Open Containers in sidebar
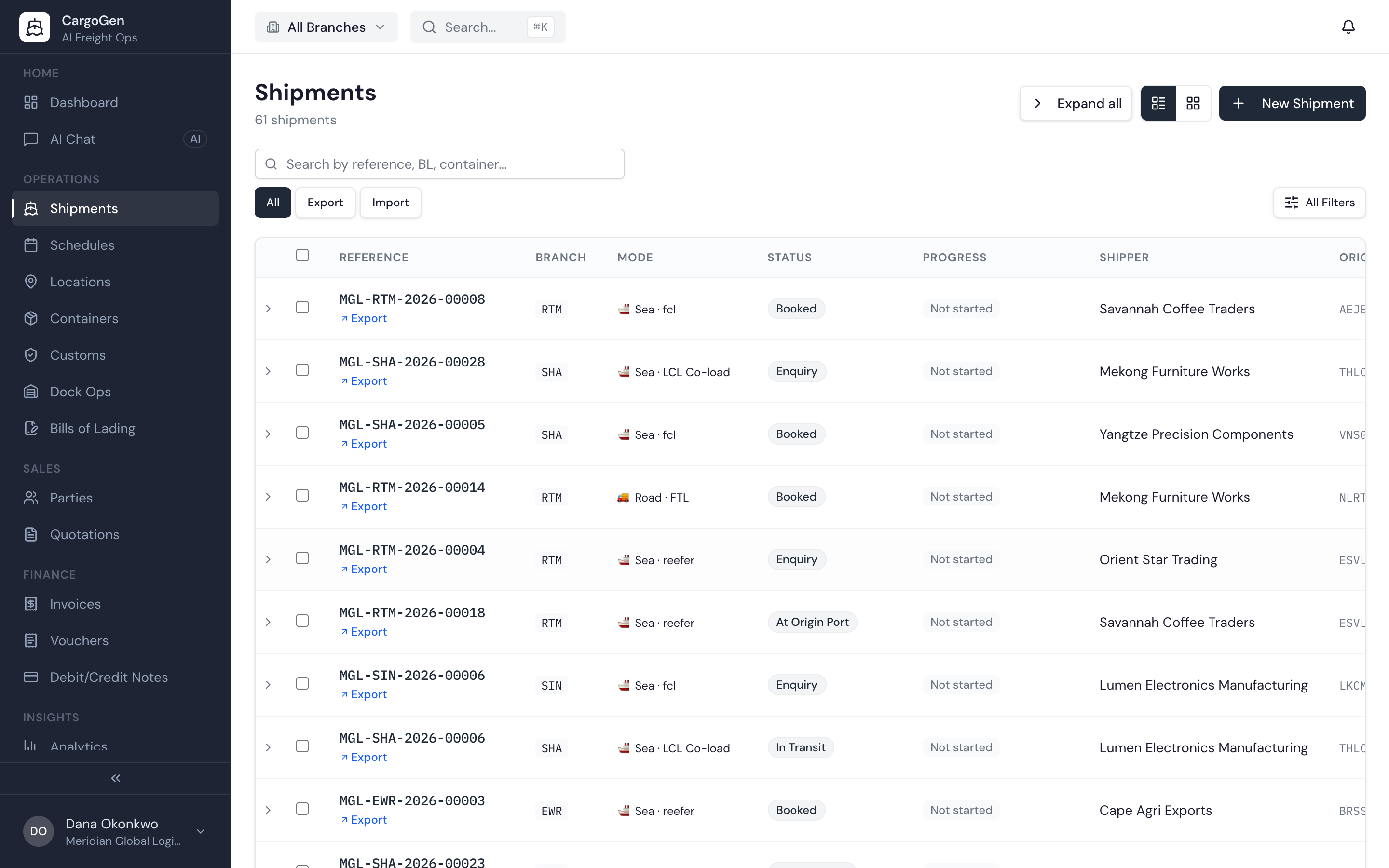1389x868 pixels. 115,319
